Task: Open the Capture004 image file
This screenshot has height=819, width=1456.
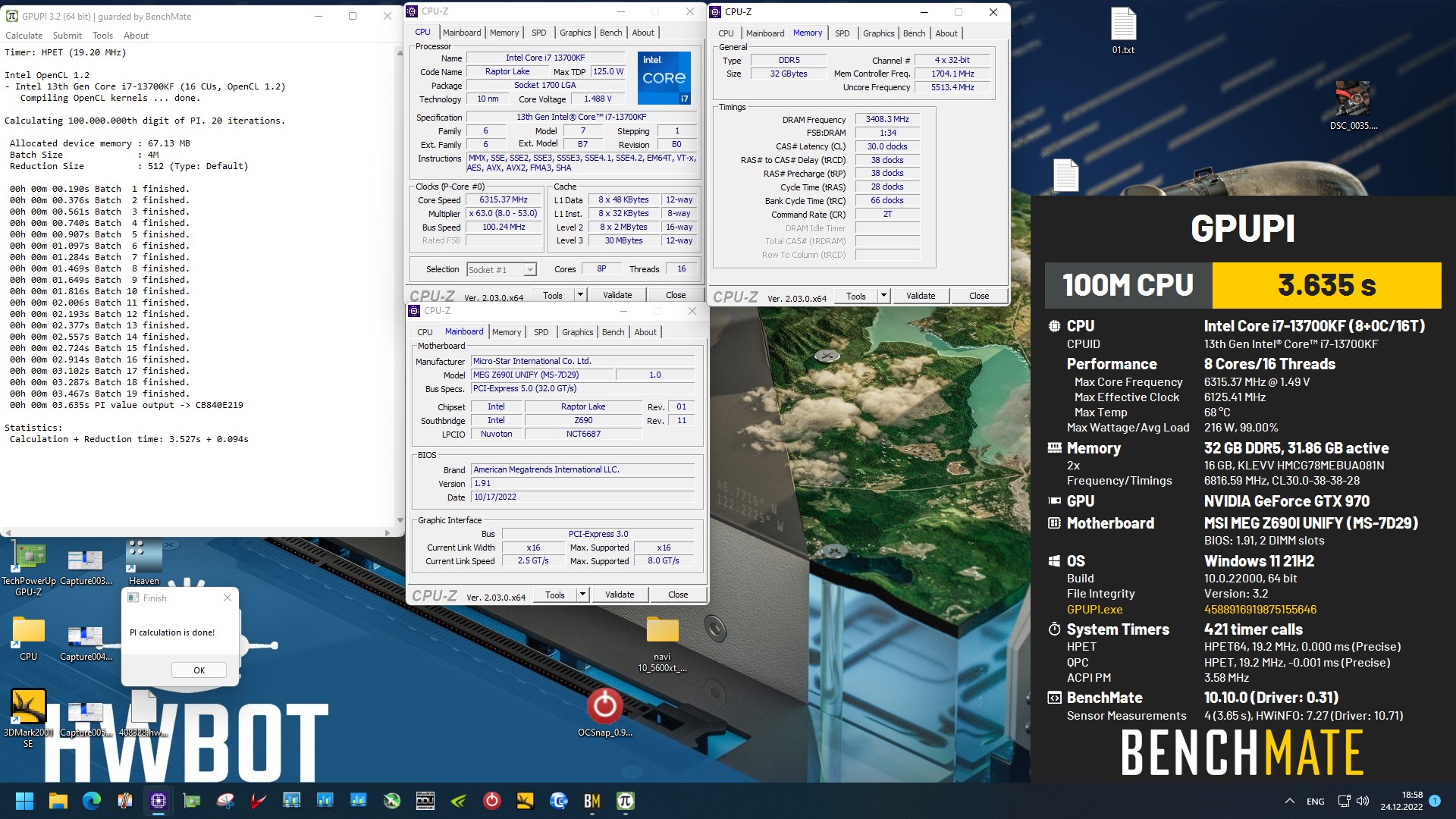Action: point(86,642)
